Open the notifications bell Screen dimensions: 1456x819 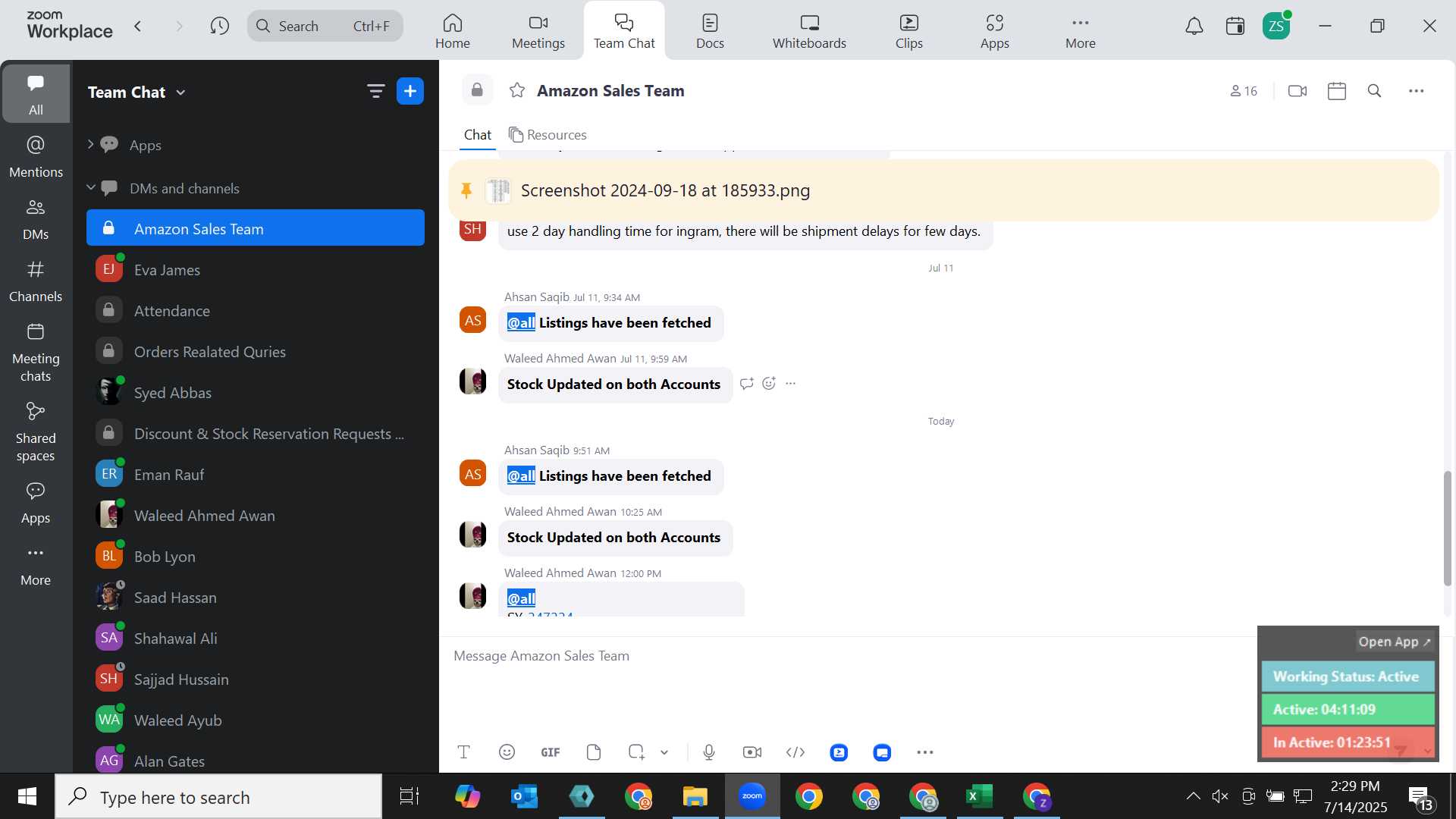pos(1194,27)
